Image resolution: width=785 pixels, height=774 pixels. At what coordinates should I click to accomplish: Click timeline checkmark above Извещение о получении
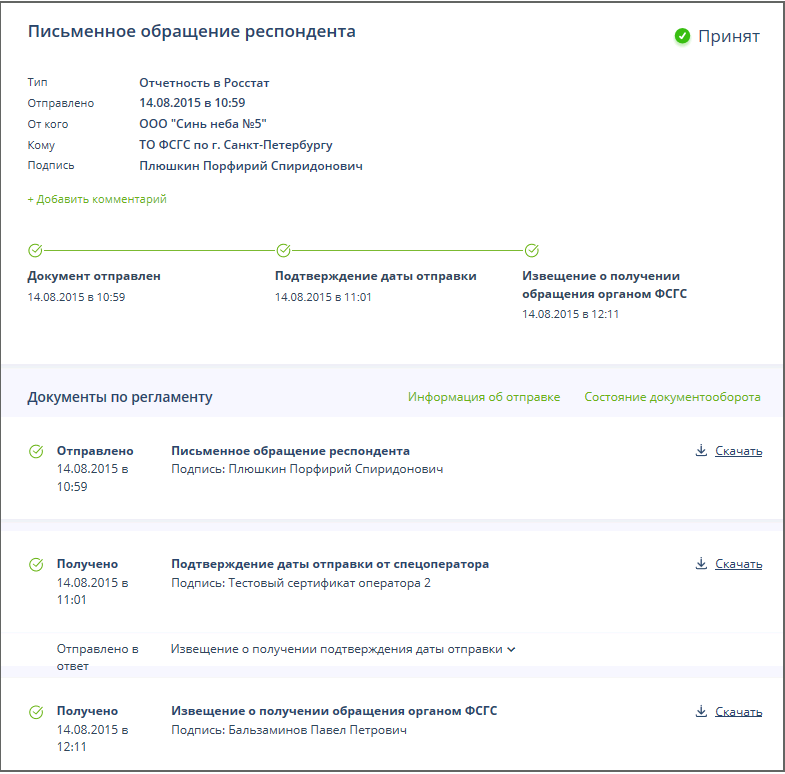[x=532, y=250]
